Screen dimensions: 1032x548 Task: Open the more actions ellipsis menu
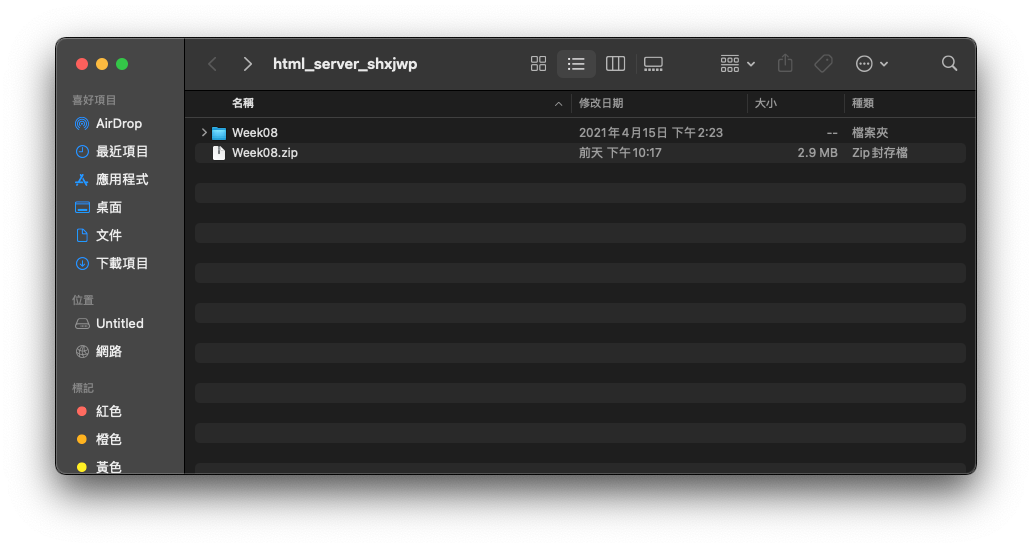tap(871, 64)
